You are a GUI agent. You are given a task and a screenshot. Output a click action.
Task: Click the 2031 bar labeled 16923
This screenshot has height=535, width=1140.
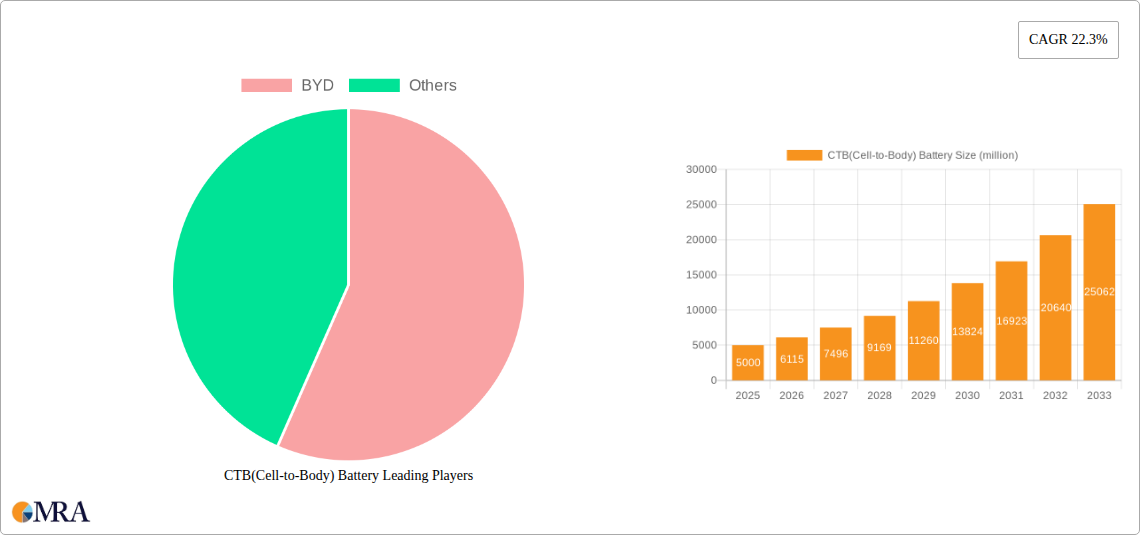[1011, 321]
